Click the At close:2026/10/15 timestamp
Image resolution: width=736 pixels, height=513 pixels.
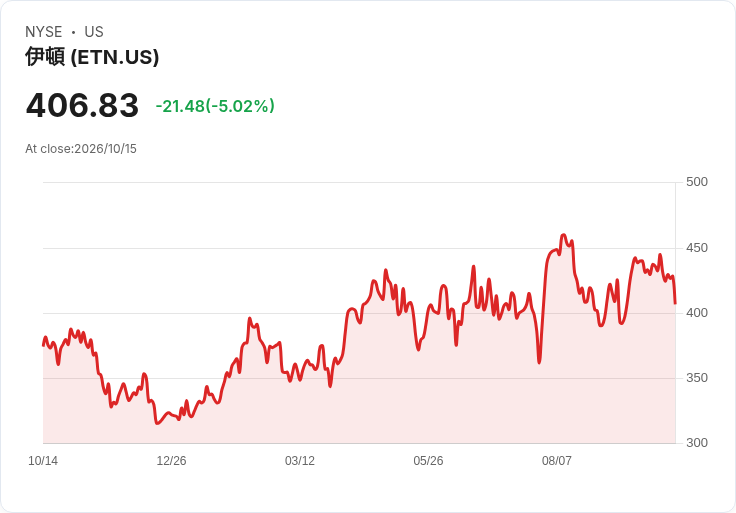(81, 149)
